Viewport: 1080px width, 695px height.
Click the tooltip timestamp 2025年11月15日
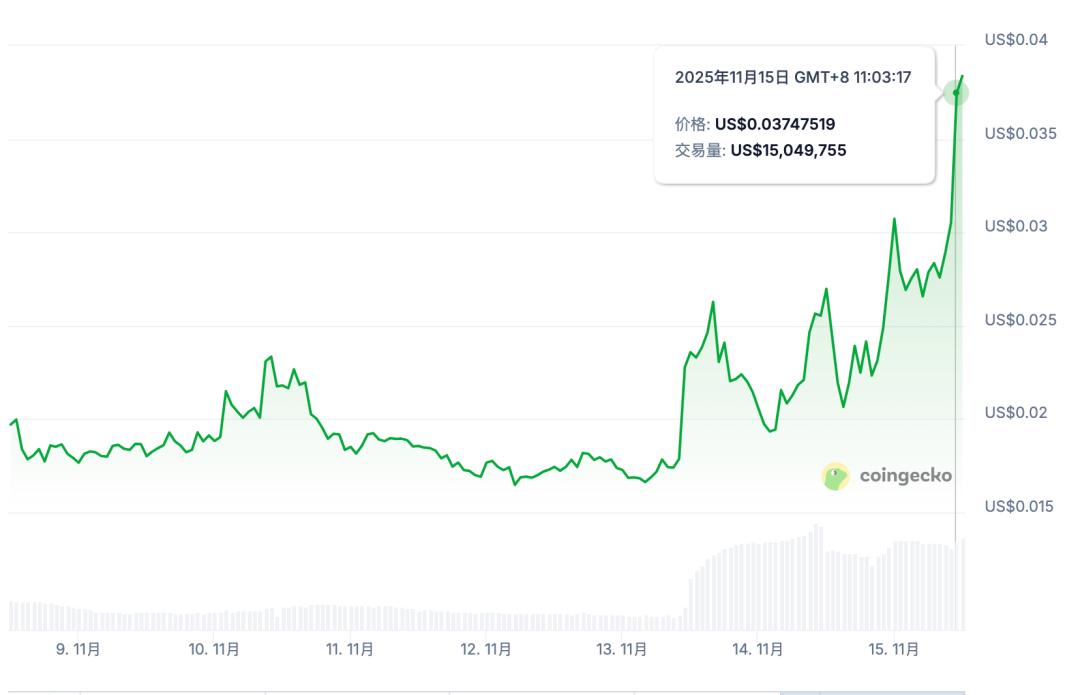tap(732, 77)
